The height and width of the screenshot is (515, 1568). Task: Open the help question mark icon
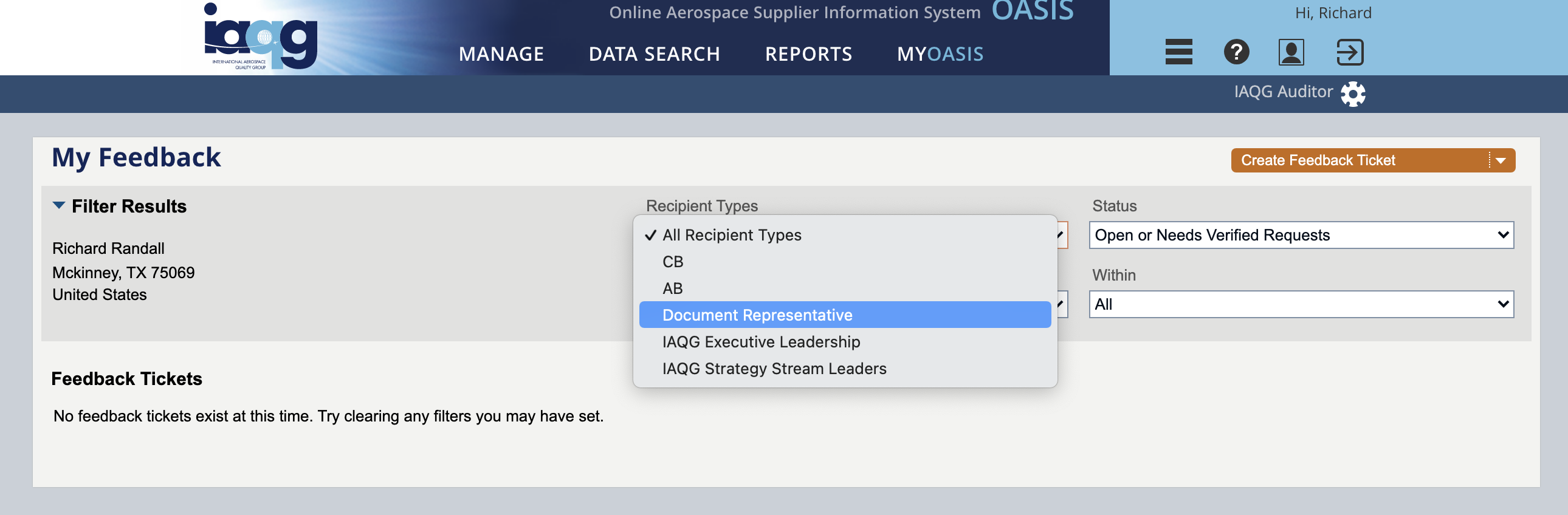1236,52
